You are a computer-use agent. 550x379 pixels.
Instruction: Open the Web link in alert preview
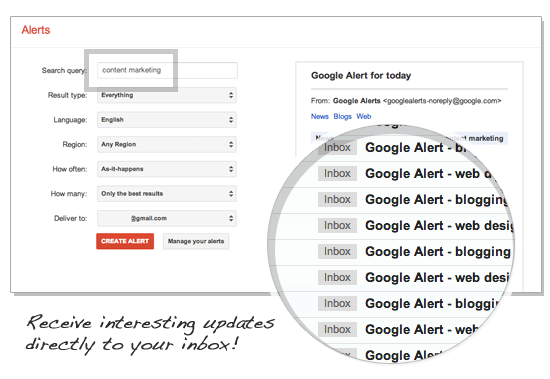[364, 117]
